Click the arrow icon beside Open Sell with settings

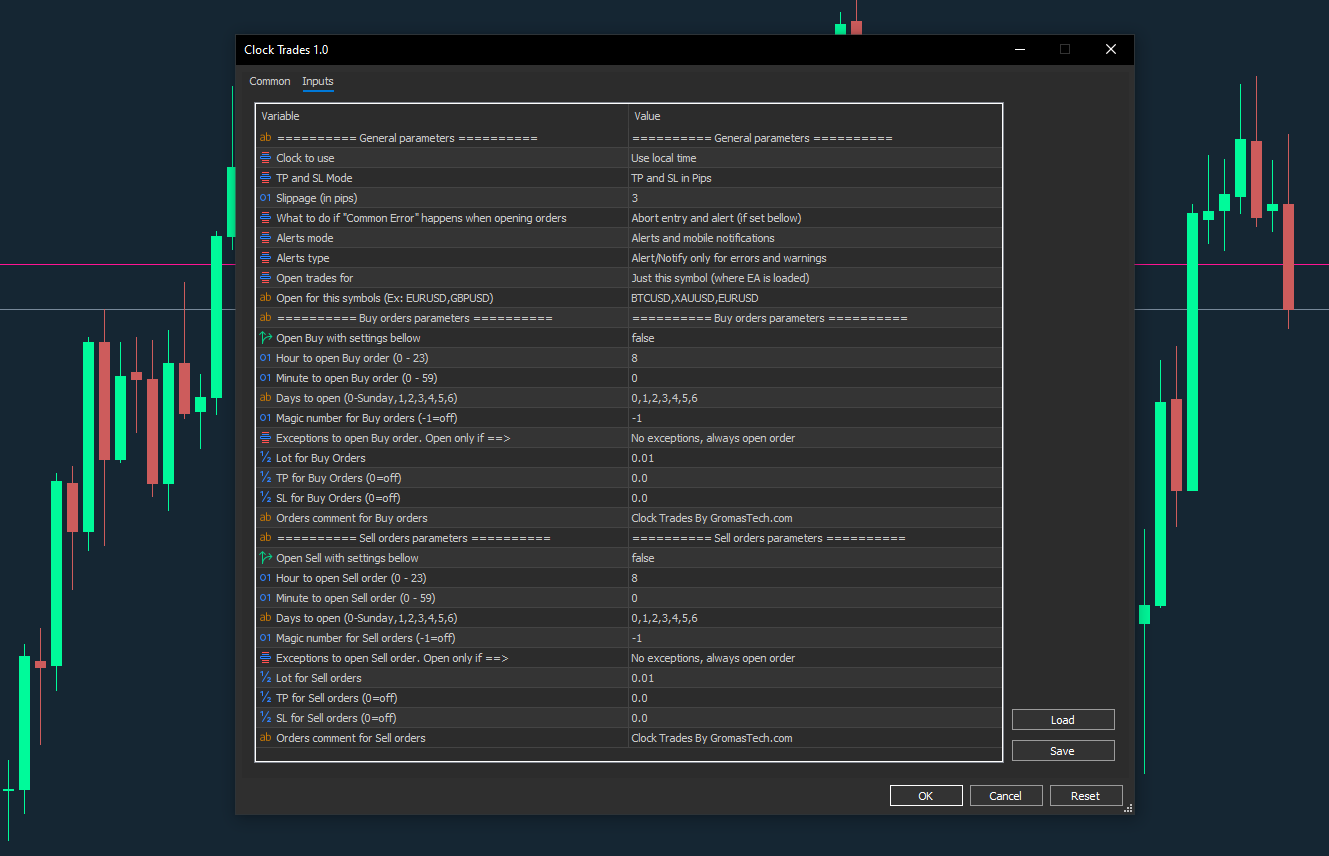coord(265,558)
